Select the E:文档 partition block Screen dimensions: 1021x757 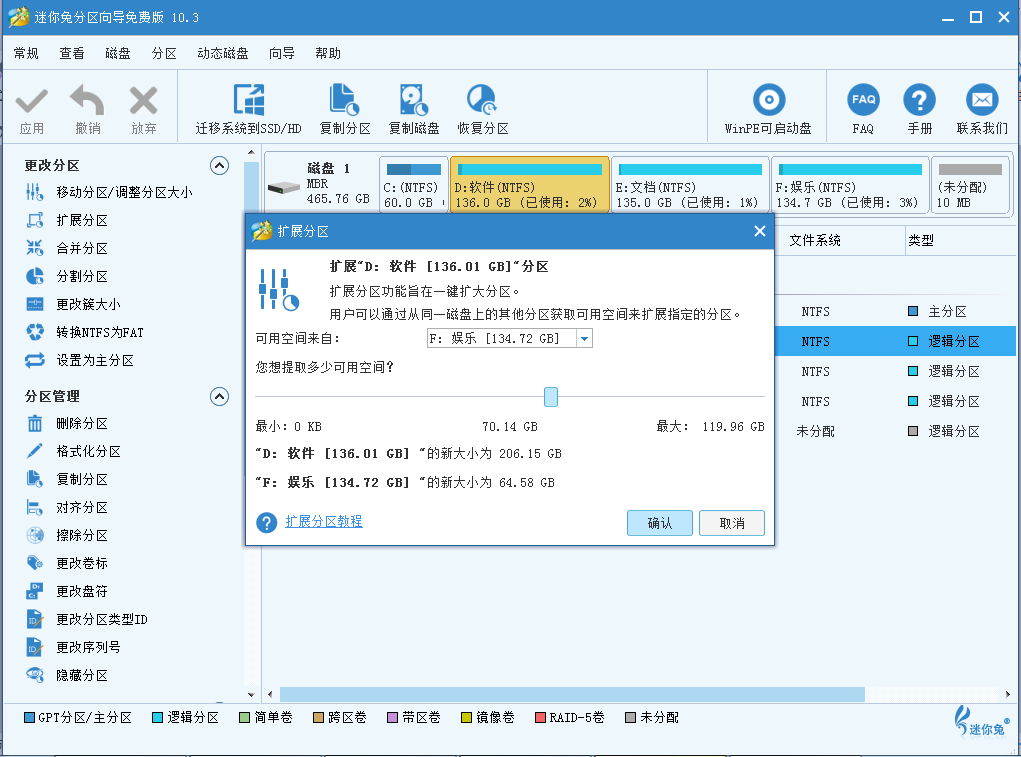pyautogui.click(x=690, y=185)
